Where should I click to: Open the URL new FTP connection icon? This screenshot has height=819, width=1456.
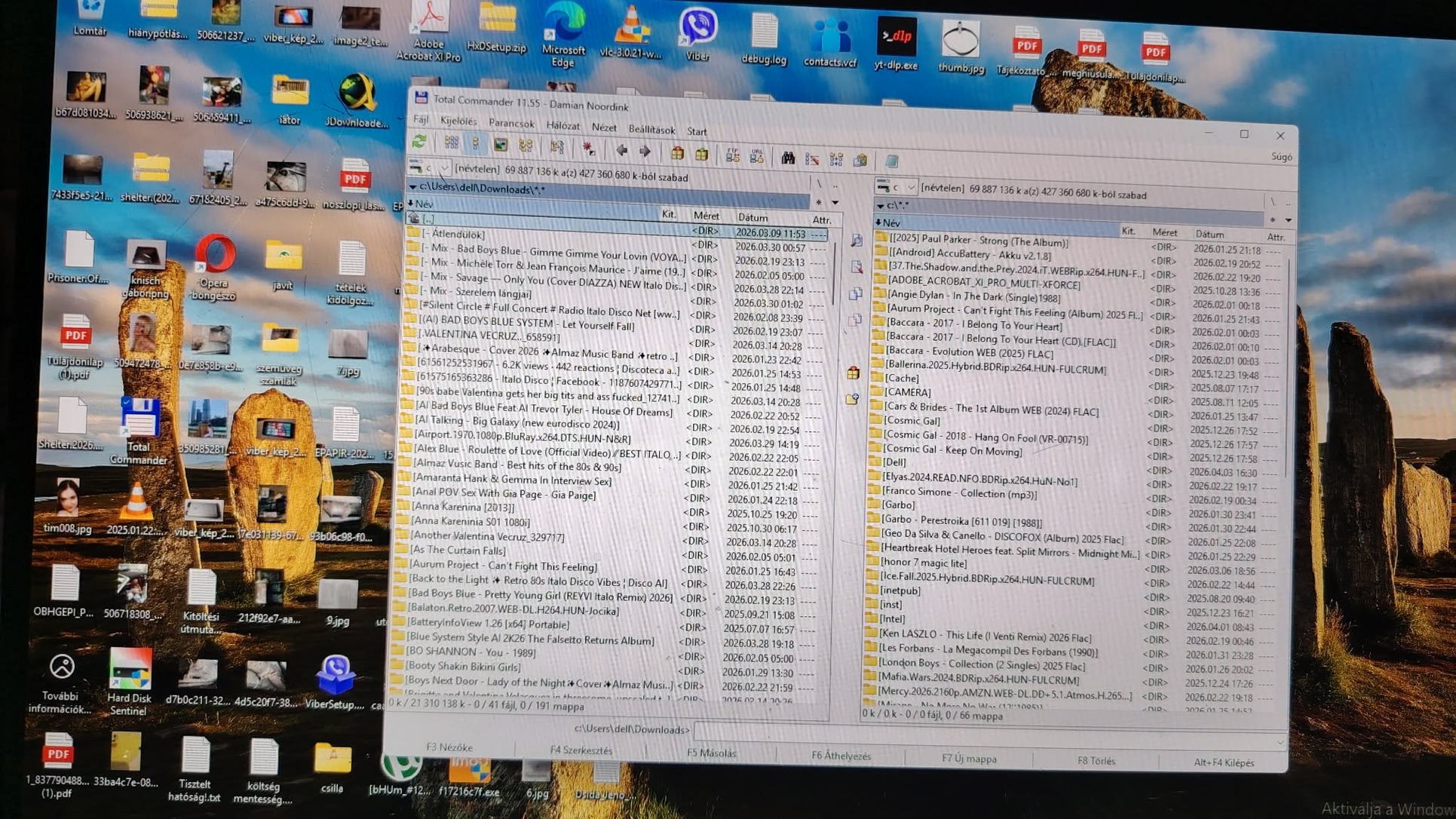757,156
